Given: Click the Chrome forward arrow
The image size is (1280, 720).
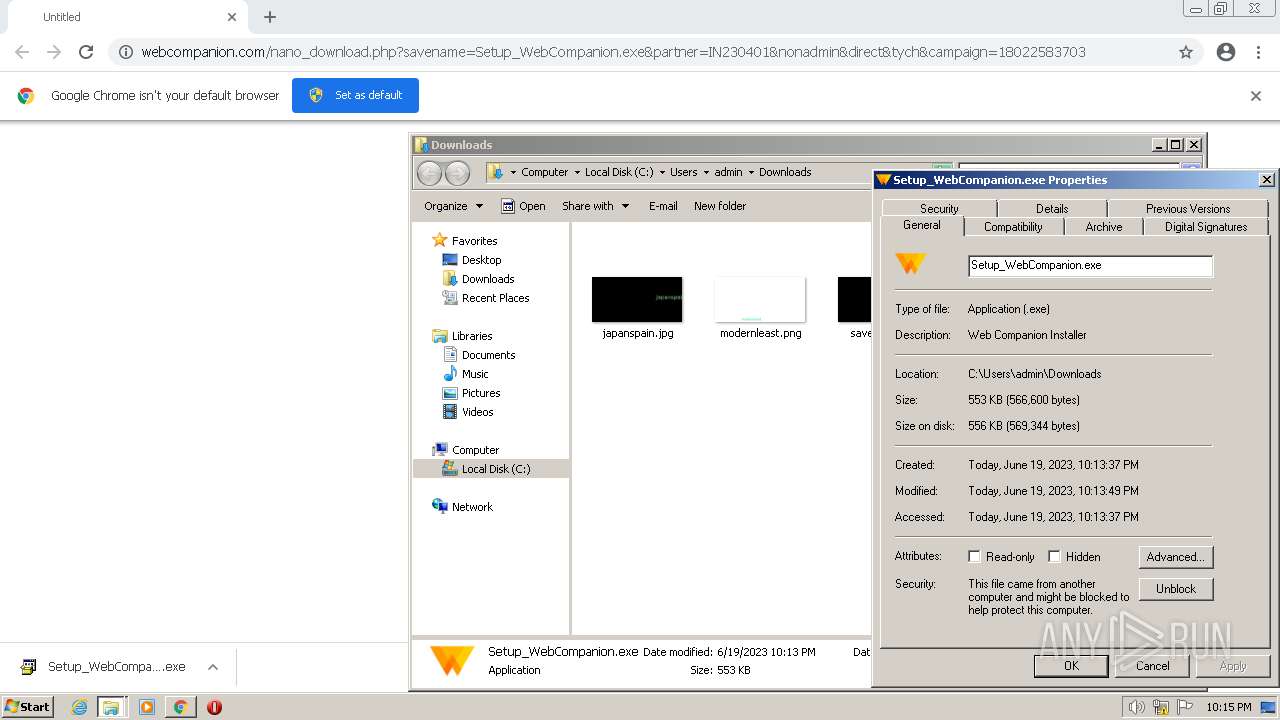Looking at the screenshot, I should [54, 52].
